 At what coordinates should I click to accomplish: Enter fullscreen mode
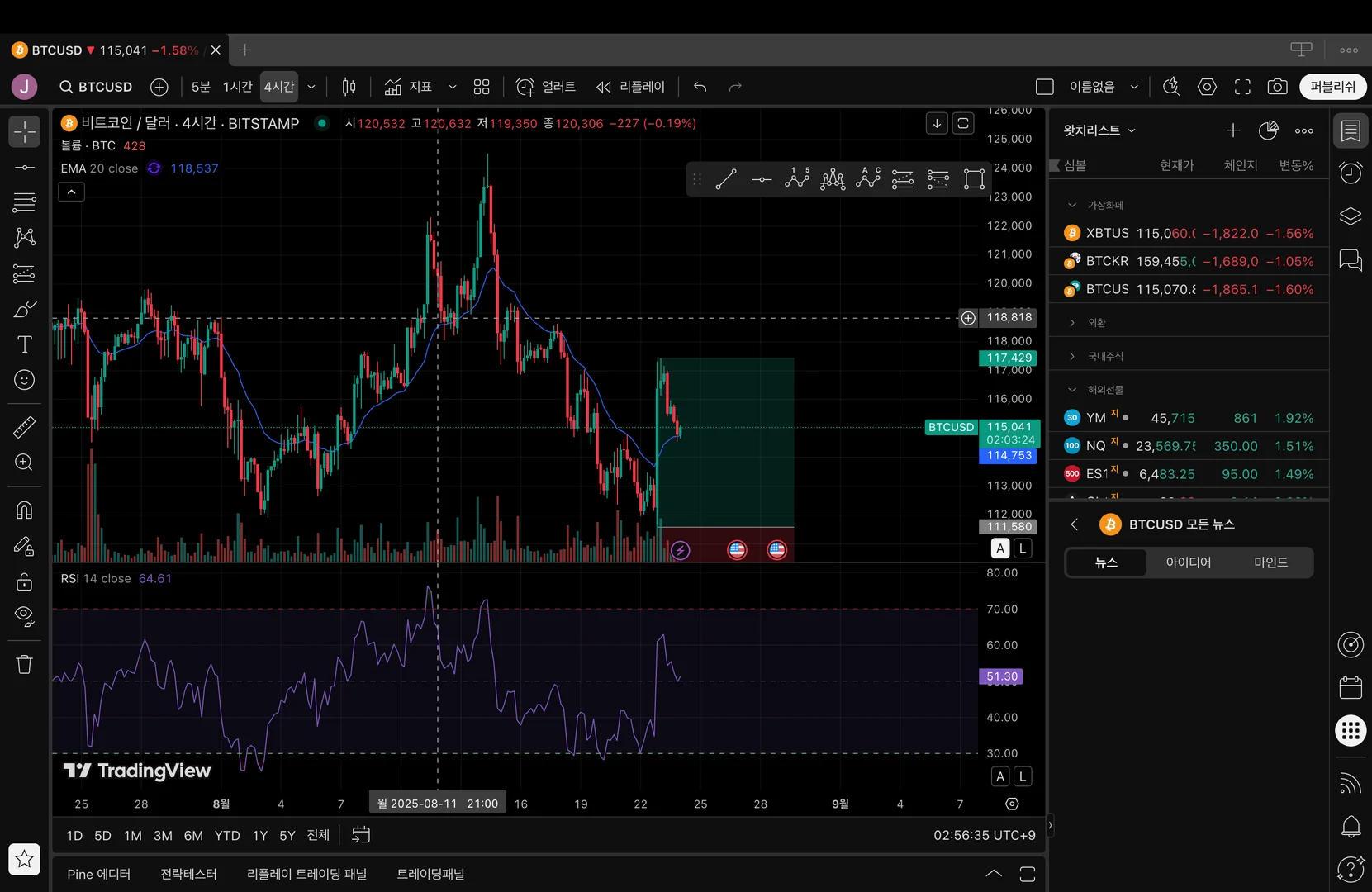[x=1242, y=87]
